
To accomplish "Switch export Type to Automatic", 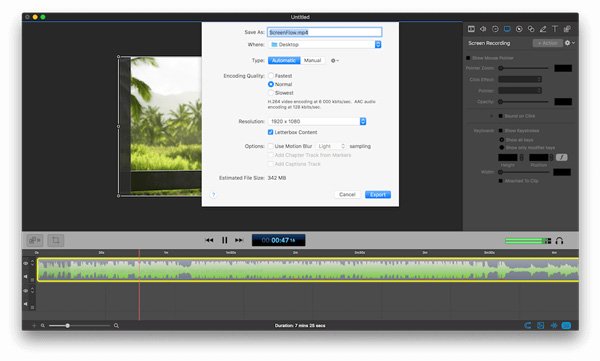I will click(x=284, y=60).
